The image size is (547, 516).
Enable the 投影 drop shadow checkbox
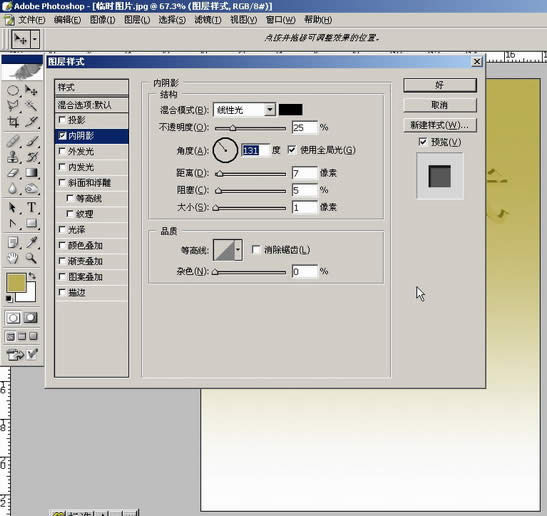pos(62,120)
